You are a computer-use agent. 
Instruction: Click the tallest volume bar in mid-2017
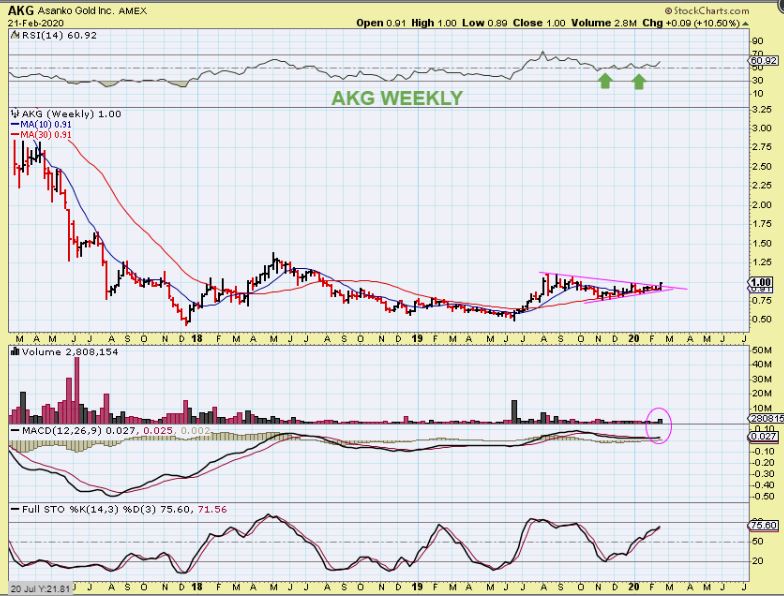[76, 390]
